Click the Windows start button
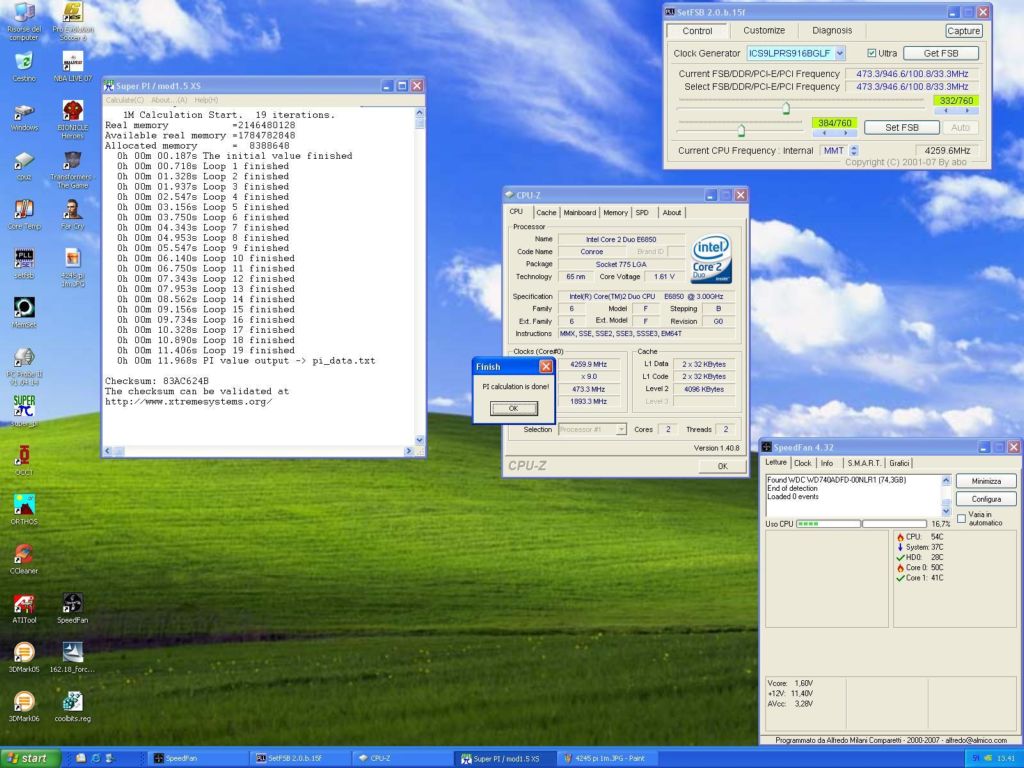 coord(30,758)
